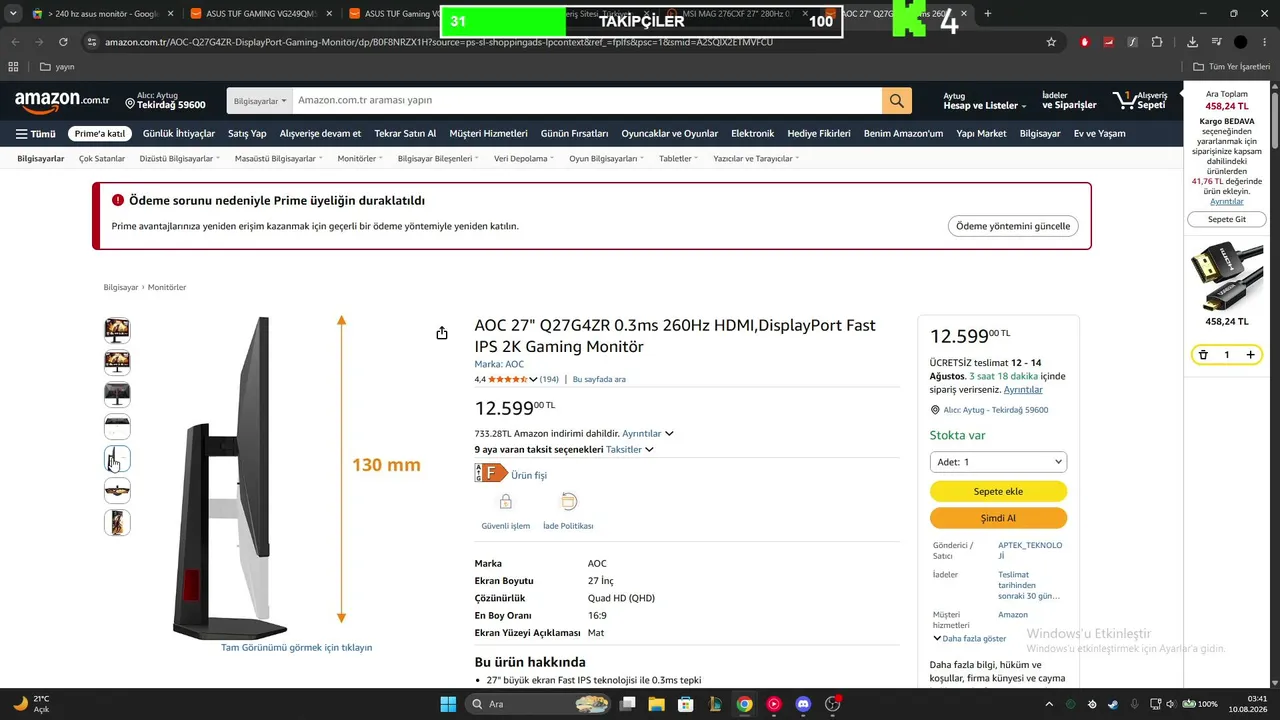Open File Explorer from the taskbar

pos(656,704)
